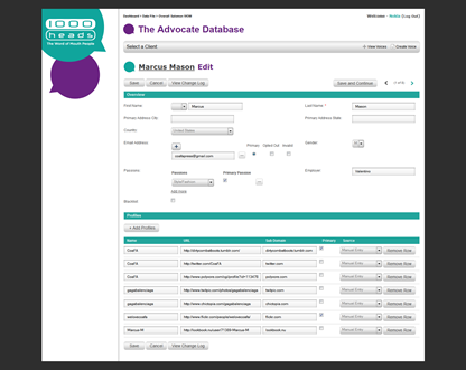The width and height of the screenshot is (467, 371).
Task: Uncheck the Primary Passion checkbox
Action: coord(225,180)
